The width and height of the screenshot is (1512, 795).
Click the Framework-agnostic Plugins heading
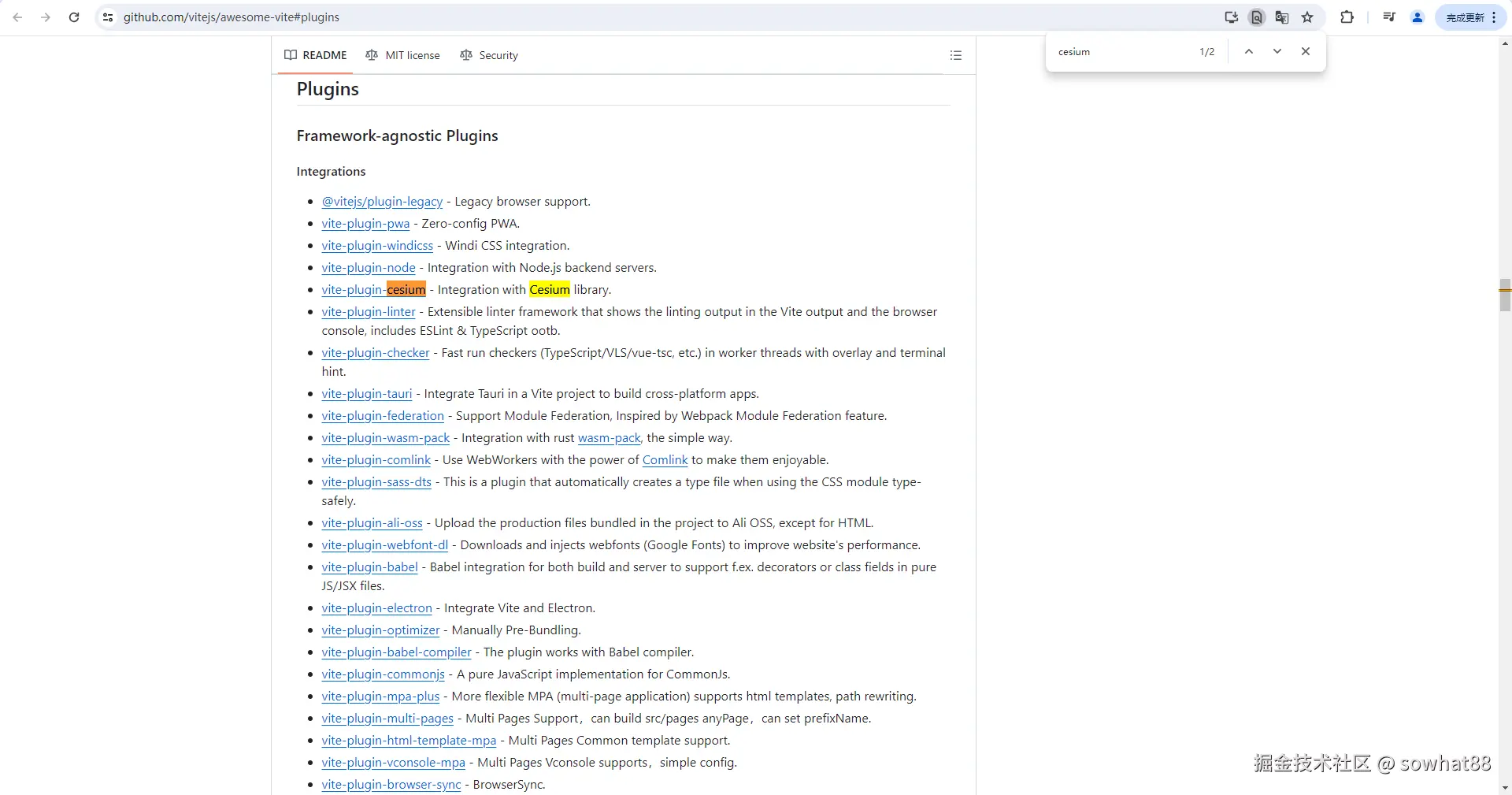point(397,136)
